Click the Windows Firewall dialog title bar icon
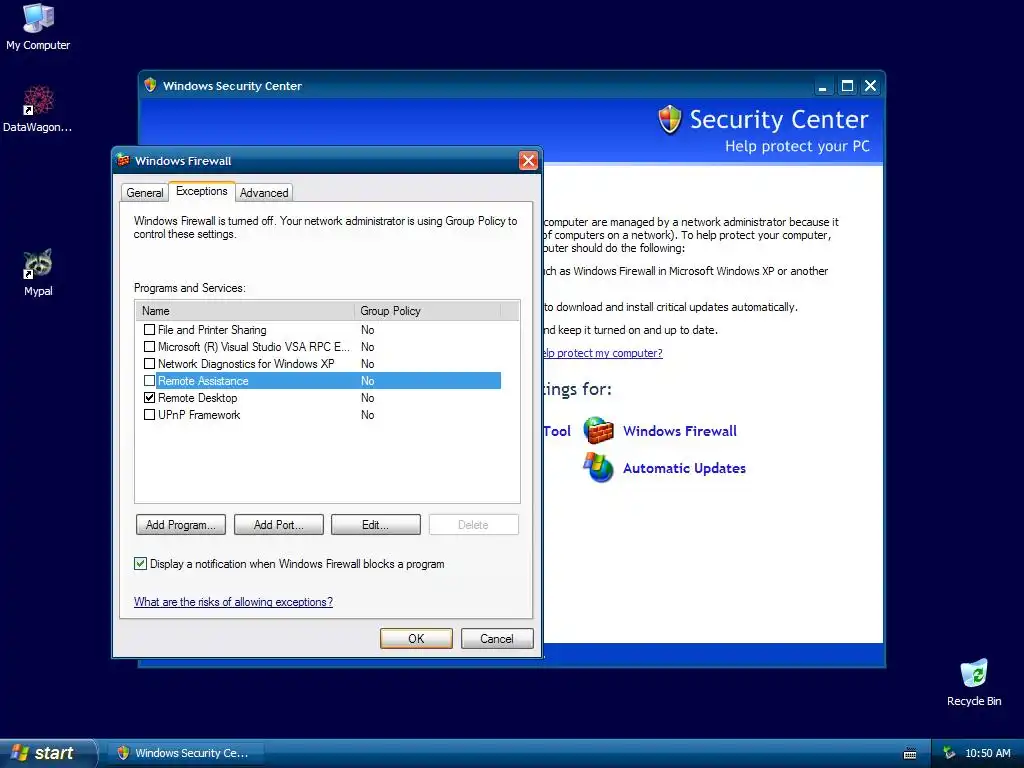The width and height of the screenshot is (1024, 768). (123, 160)
